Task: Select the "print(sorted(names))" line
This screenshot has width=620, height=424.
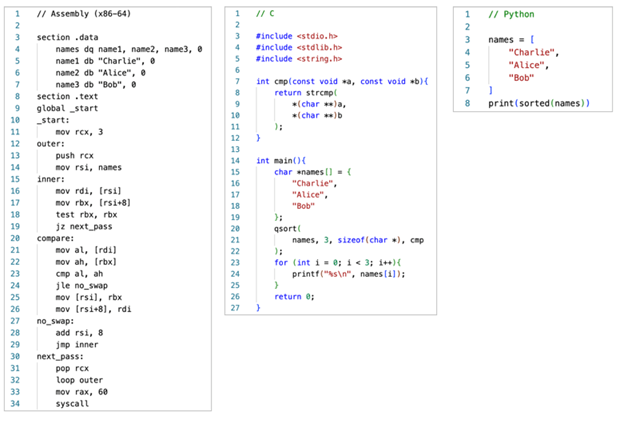Action: [x=545, y=103]
